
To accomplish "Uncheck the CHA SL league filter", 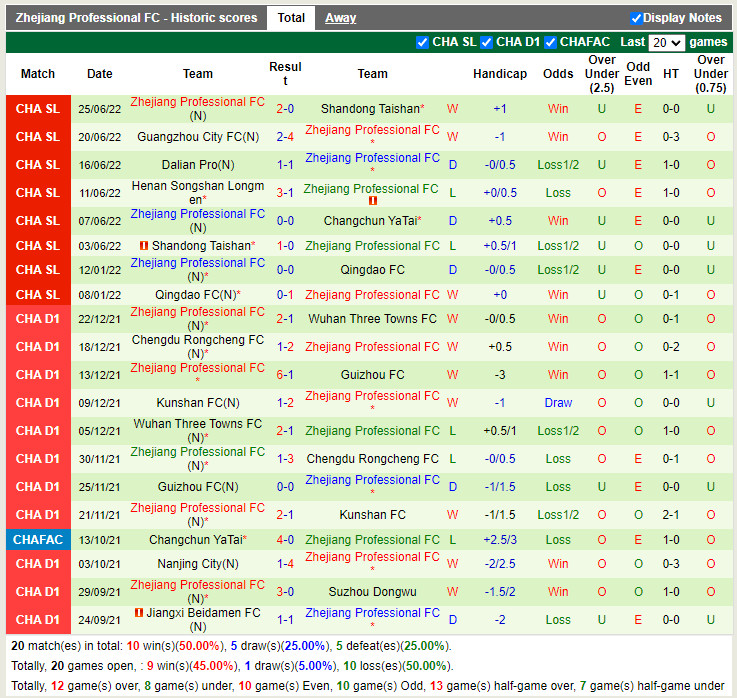I will click(x=422, y=42).
